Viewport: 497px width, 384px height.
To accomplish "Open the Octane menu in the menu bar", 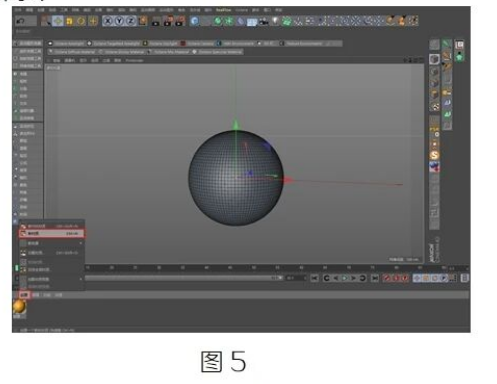I will (242, 10).
